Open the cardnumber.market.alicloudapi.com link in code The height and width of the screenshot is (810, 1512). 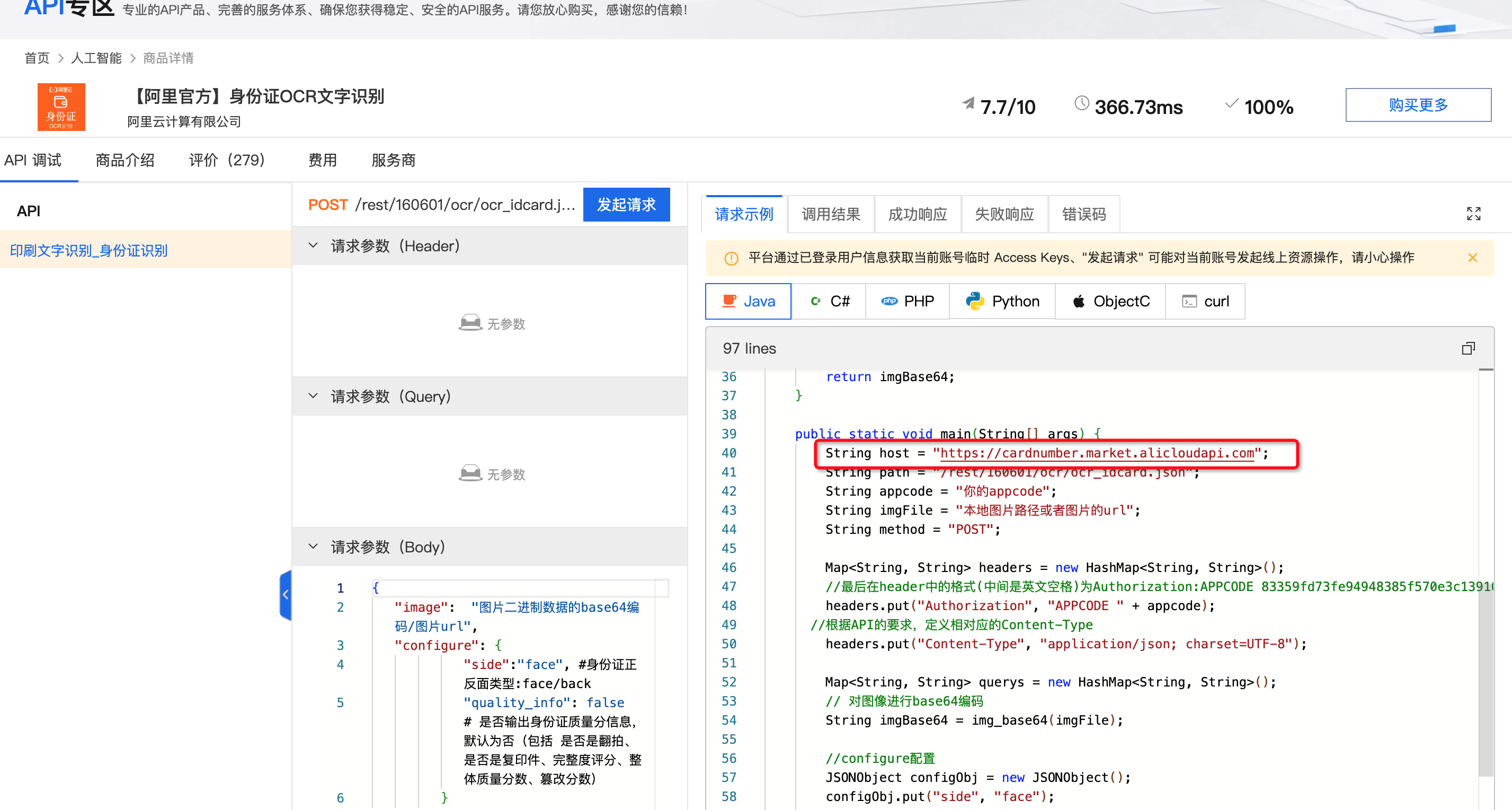[1097, 453]
